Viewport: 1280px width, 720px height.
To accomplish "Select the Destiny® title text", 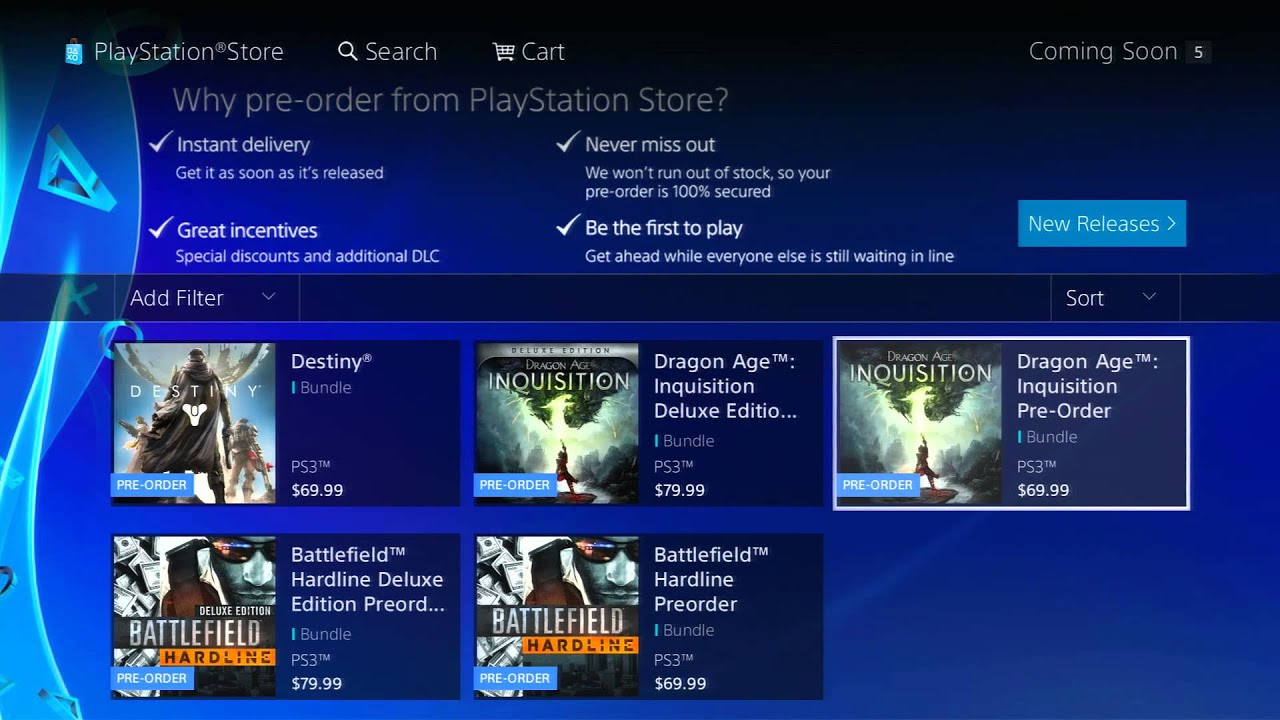I will 331,361.
